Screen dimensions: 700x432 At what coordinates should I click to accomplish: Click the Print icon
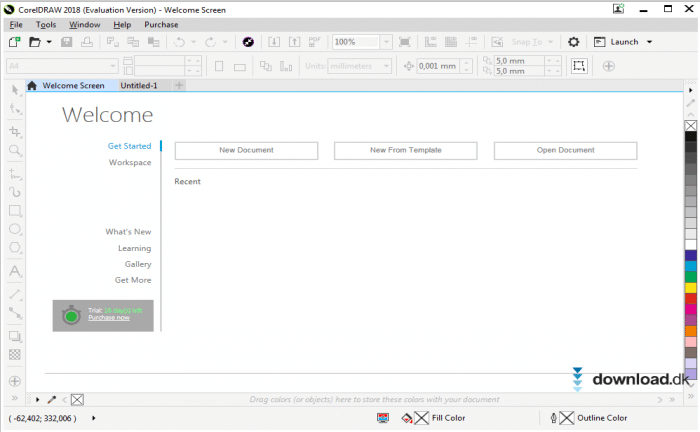(x=87, y=42)
